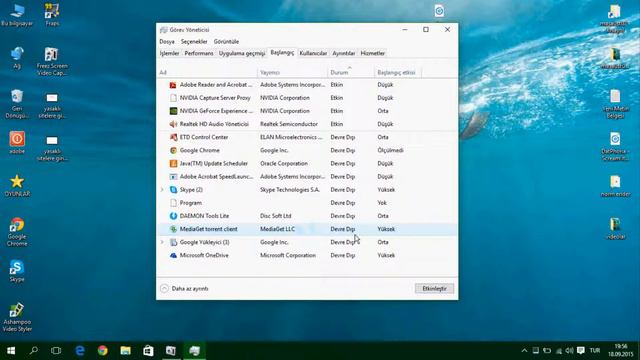The width and height of the screenshot is (640, 360).
Task: Click the MediaGet torrent client icon
Action: (173, 229)
